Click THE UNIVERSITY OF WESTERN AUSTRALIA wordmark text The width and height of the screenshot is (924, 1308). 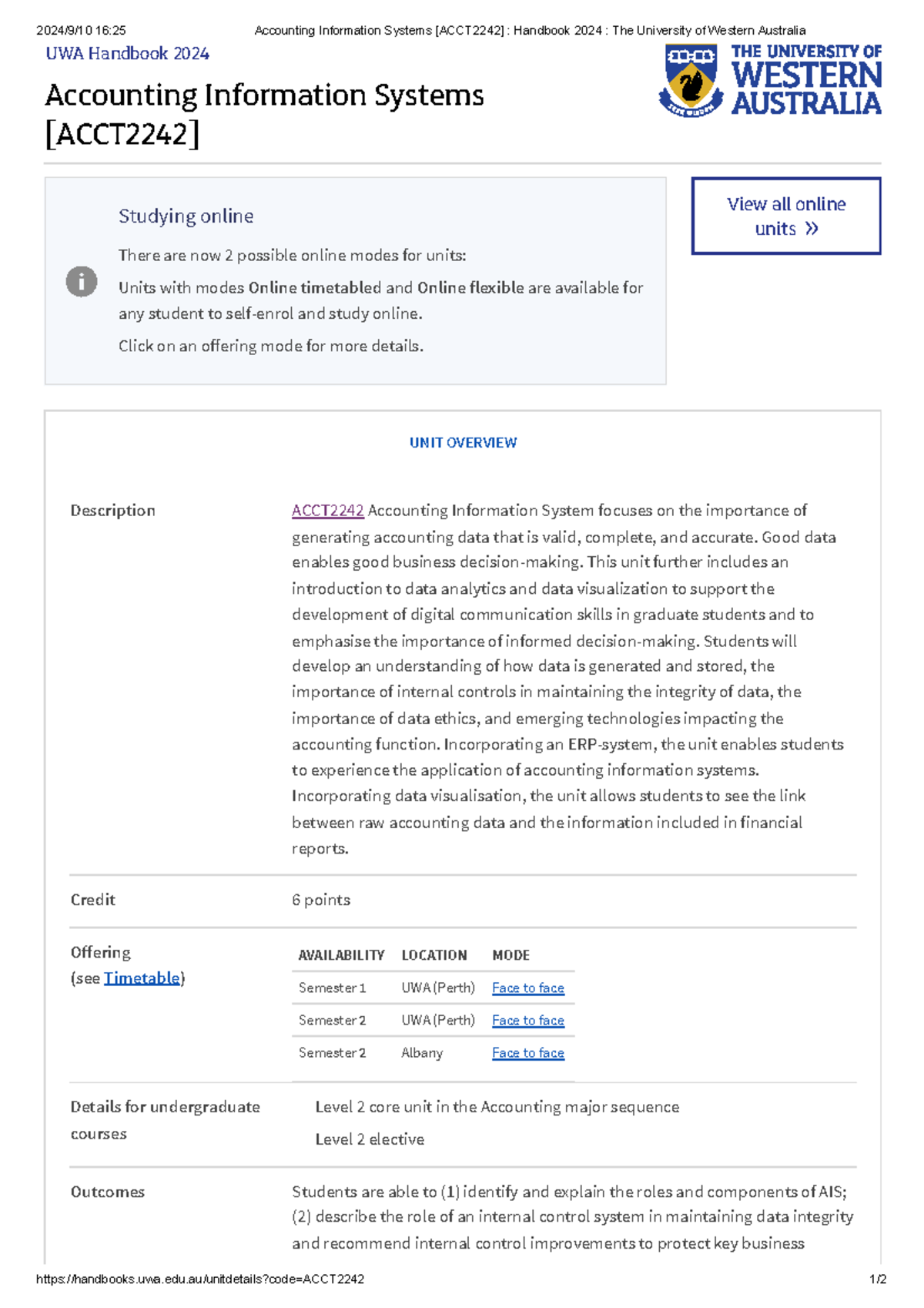806,80
